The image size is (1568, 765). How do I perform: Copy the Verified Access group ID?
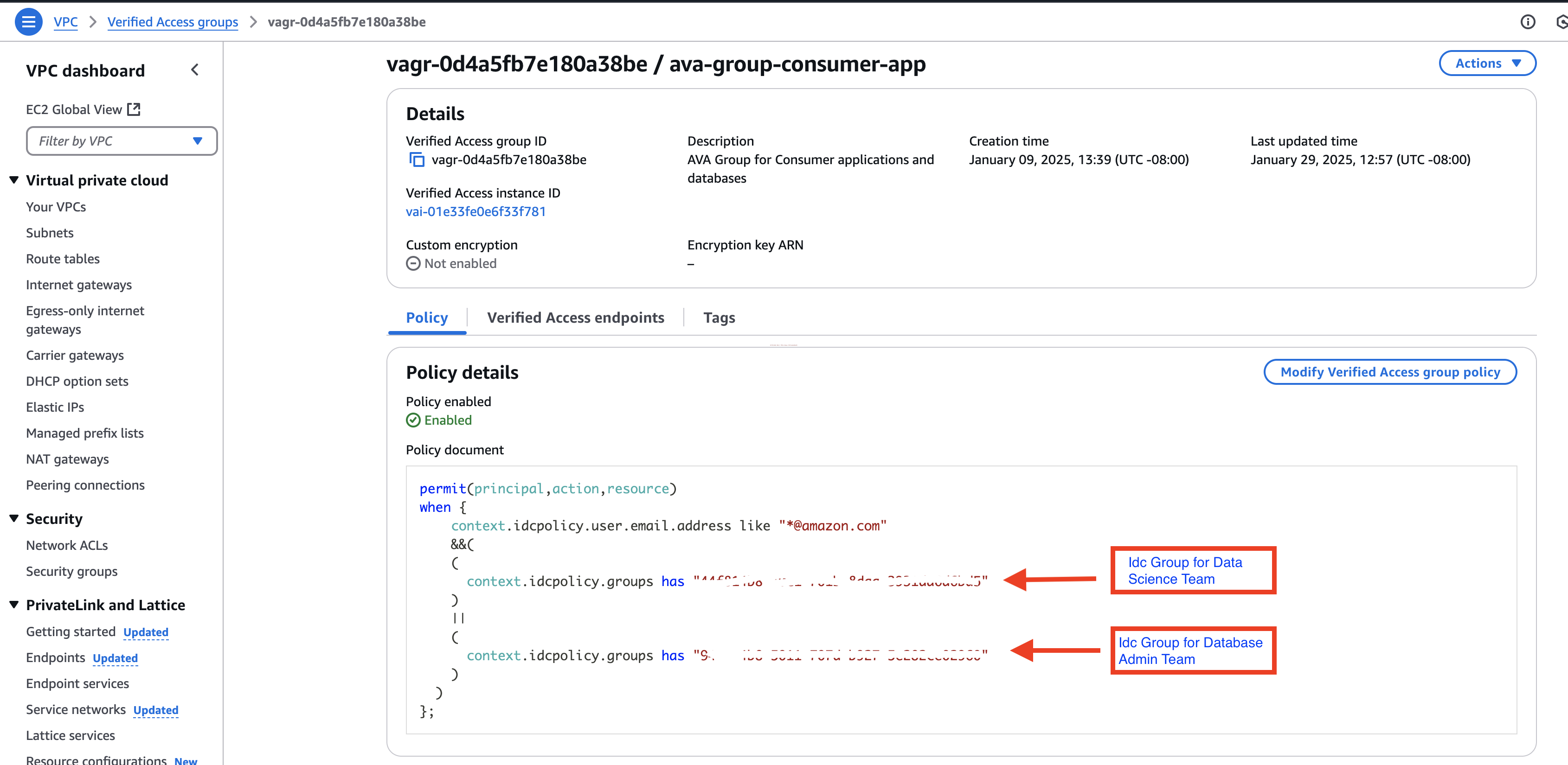pyautogui.click(x=416, y=160)
